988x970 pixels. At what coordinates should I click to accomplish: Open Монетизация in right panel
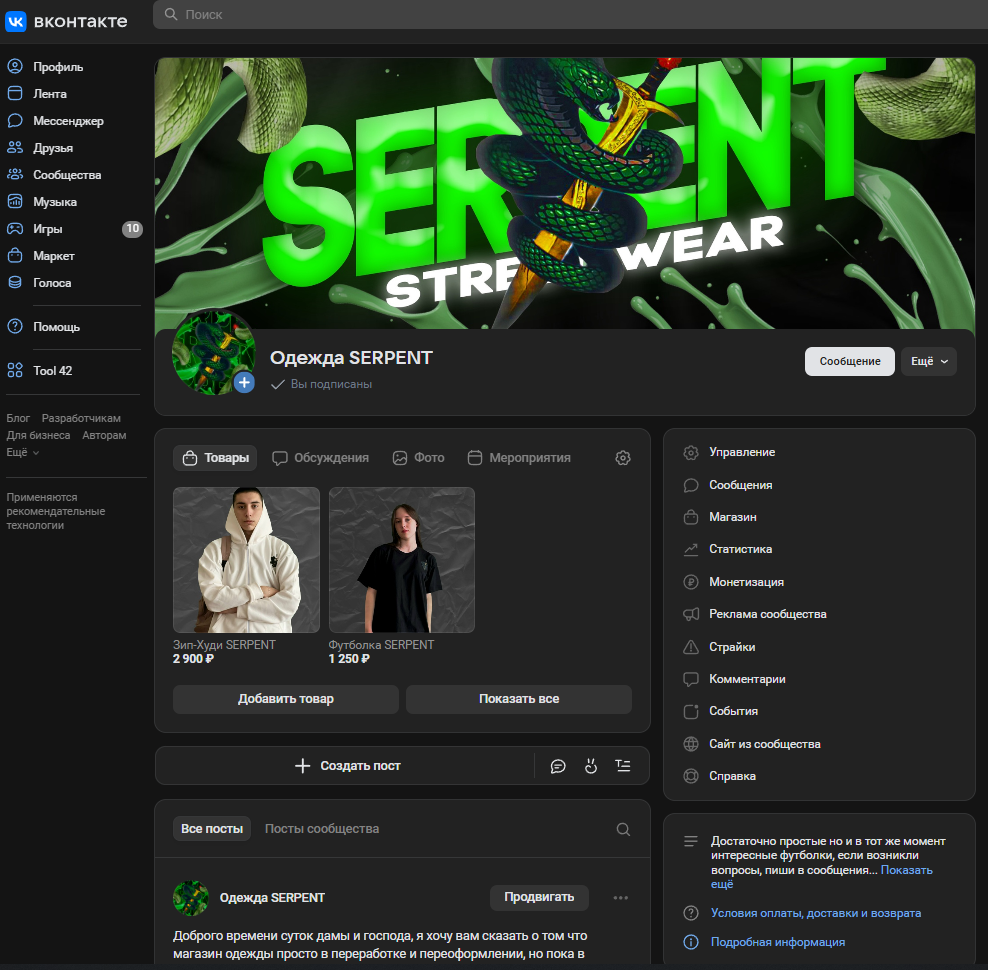pyautogui.click(x=733, y=582)
